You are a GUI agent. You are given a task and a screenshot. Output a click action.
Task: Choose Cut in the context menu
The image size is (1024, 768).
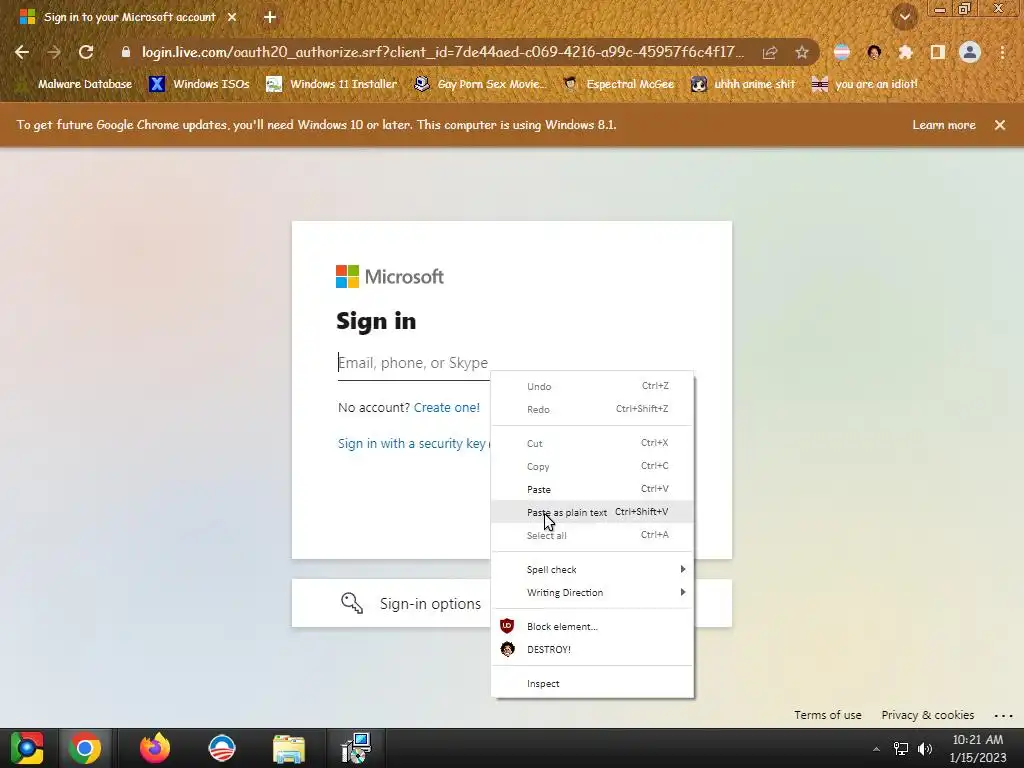tap(592, 443)
